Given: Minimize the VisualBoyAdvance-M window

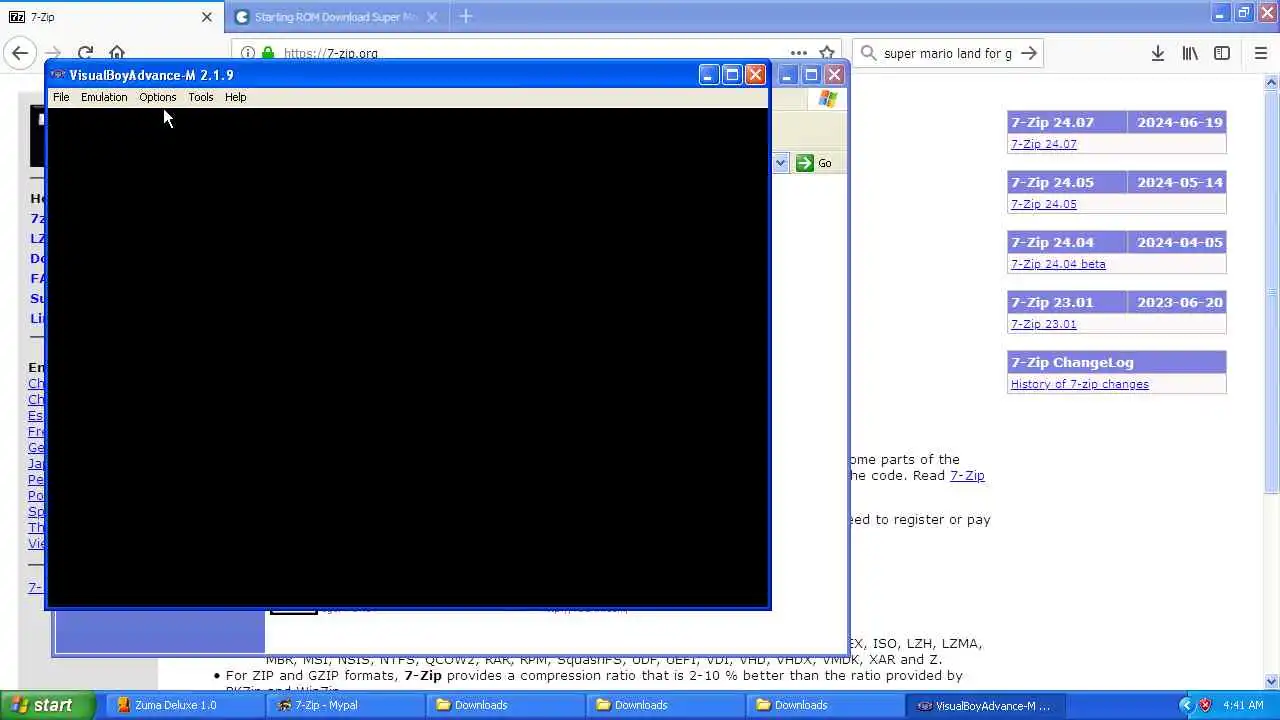Looking at the screenshot, I should [708, 75].
